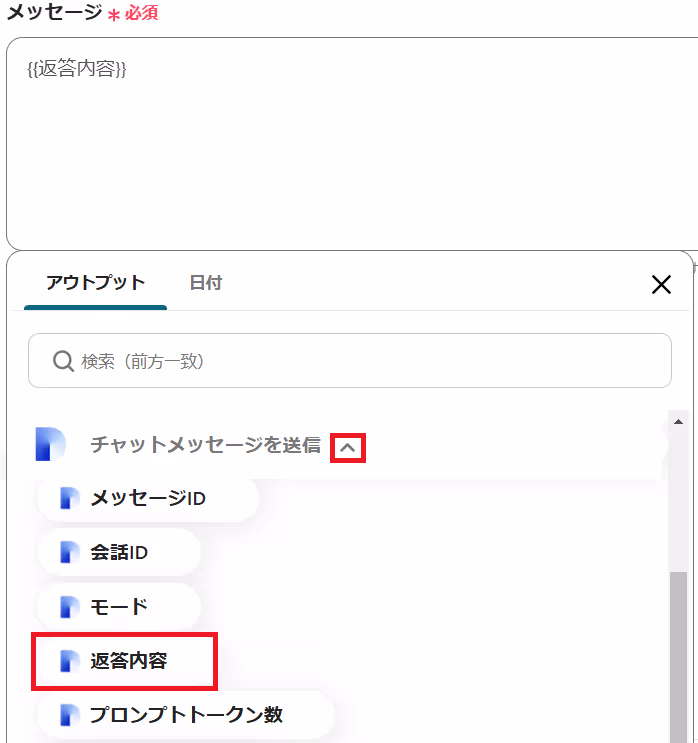
Task: Switch to the 日付 tab
Action: click(206, 283)
